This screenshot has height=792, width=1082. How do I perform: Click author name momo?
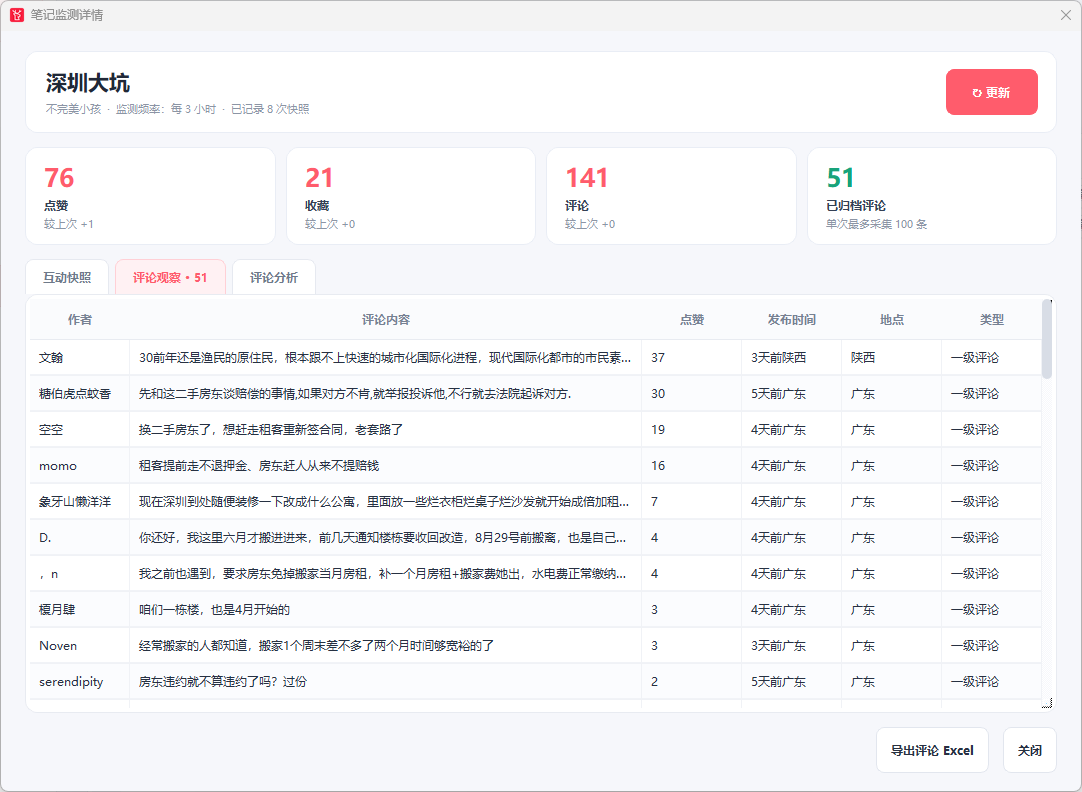click(58, 466)
